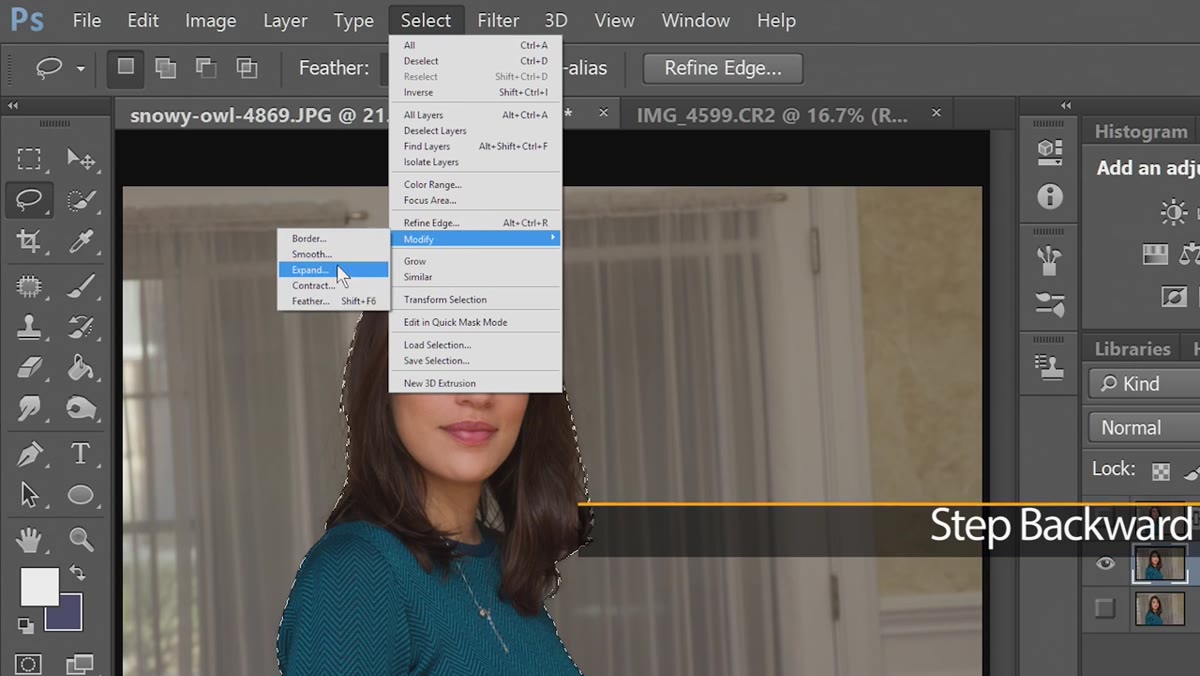Expand the collapsed panel dock arrows

pos(1066,105)
